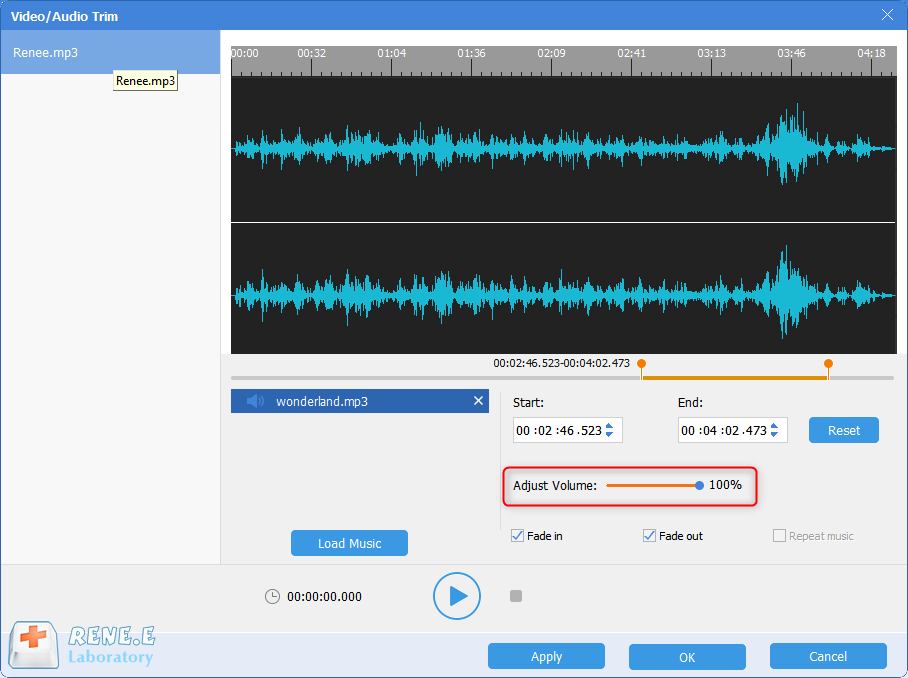Select the wonderland.mp3 music track

360,401
